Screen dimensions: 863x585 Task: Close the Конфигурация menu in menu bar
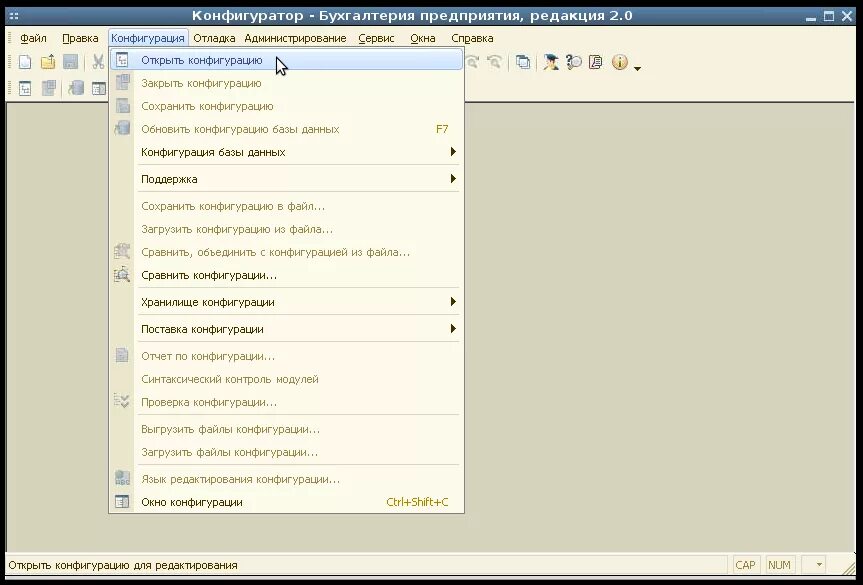click(148, 38)
